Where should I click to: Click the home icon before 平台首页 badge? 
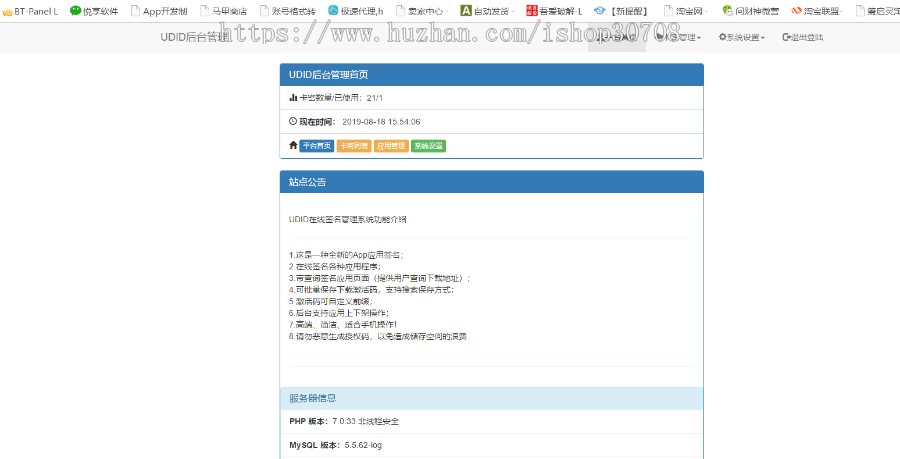(x=293, y=145)
